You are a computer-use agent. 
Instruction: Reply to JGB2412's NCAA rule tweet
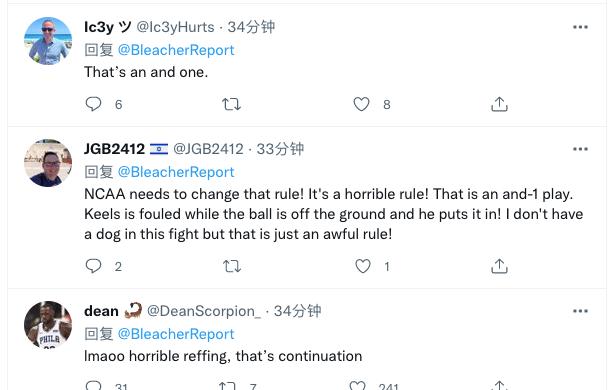(x=93, y=266)
